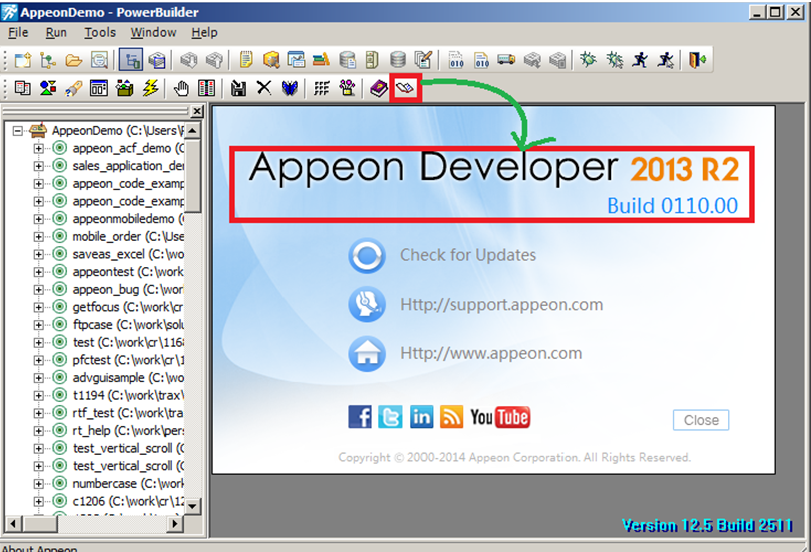Open the DB Profile icon
Image resolution: width=811 pixels, height=552 pixels.
coord(348,60)
